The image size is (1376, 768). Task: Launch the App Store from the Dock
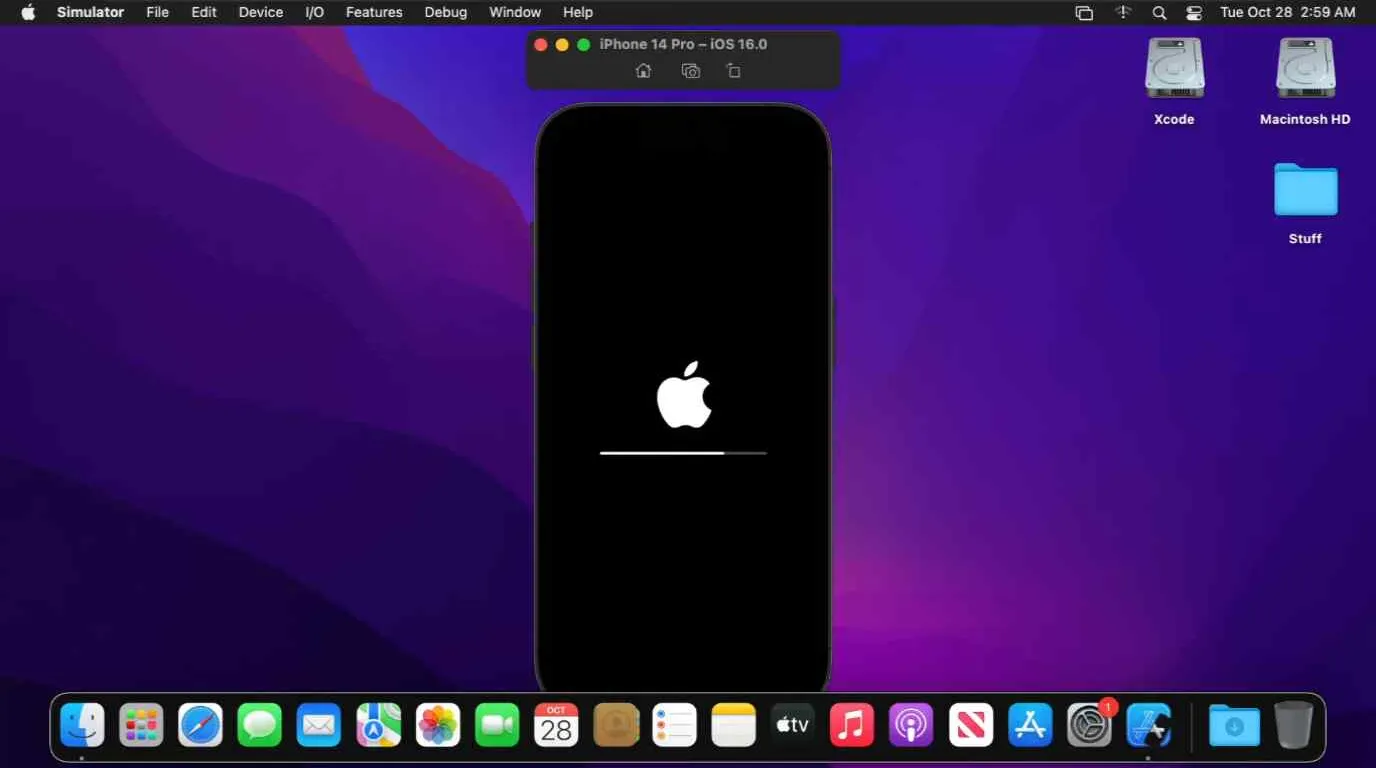1030,725
